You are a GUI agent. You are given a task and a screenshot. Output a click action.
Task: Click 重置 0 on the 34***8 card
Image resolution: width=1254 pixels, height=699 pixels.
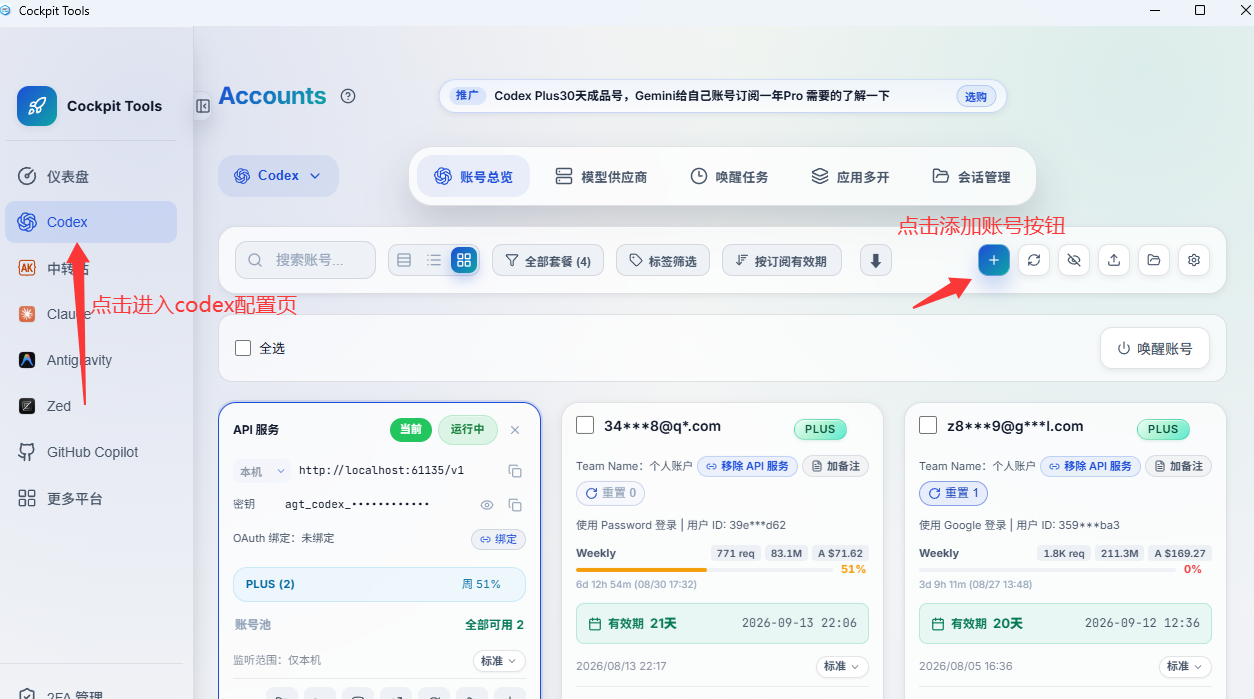[611, 493]
